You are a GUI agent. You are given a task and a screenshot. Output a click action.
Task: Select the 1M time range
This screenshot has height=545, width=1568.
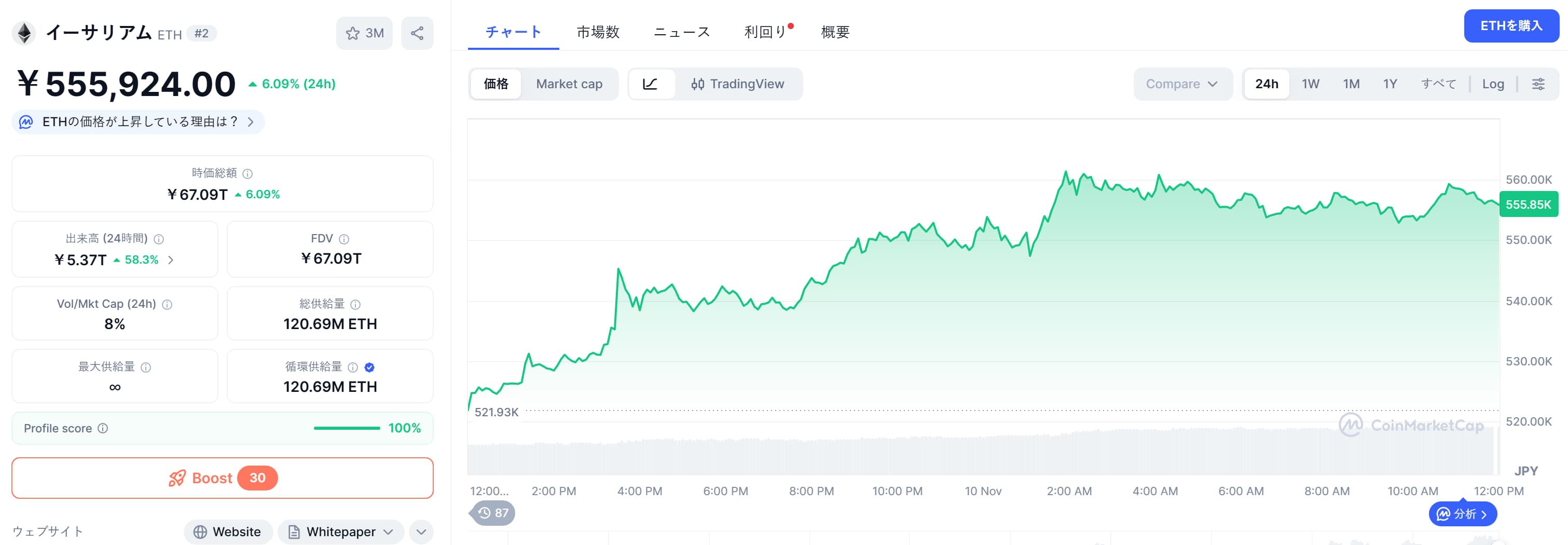point(1351,84)
